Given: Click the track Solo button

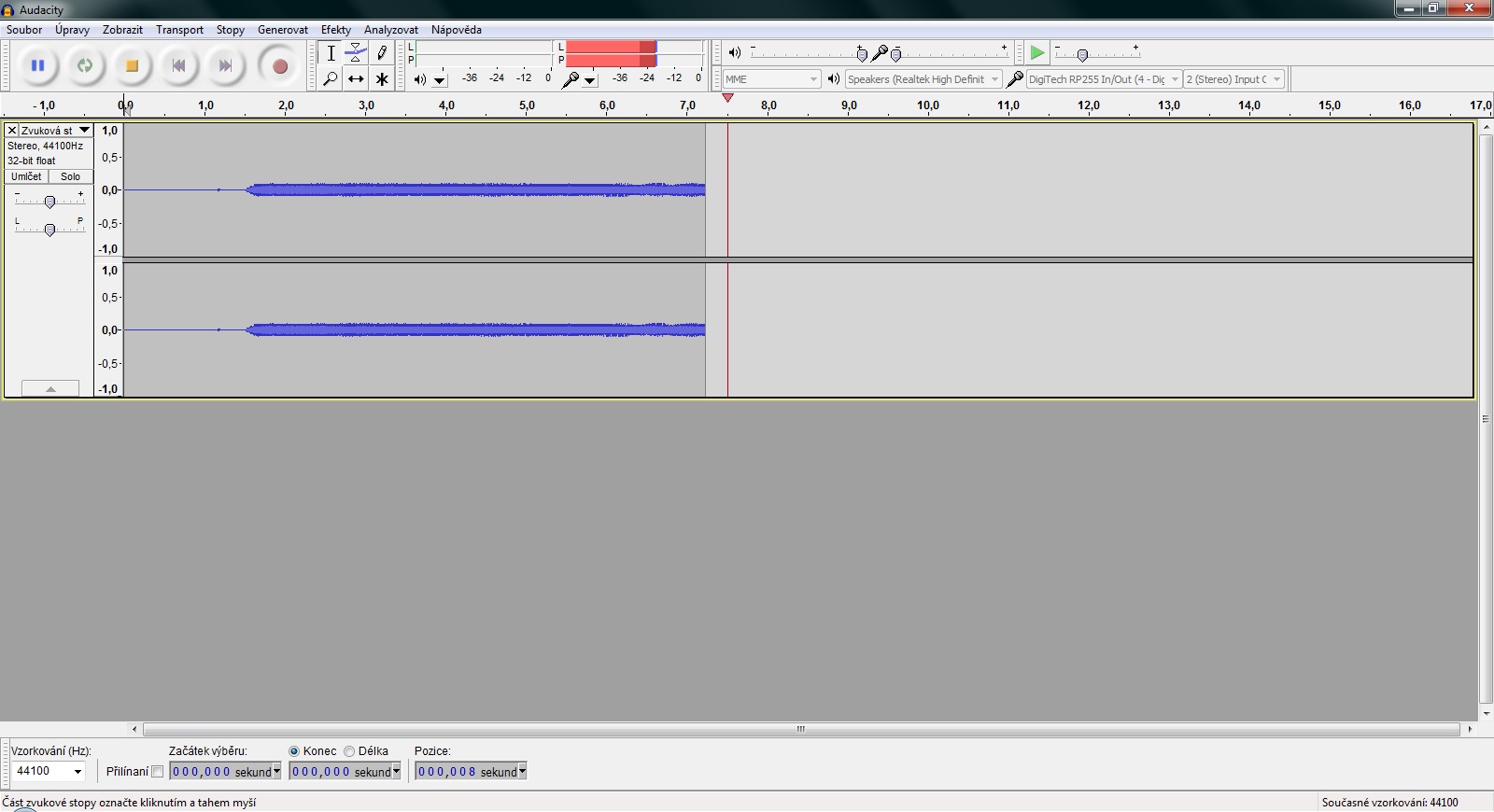Looking at the screenshot, I should tap(71, 176).
